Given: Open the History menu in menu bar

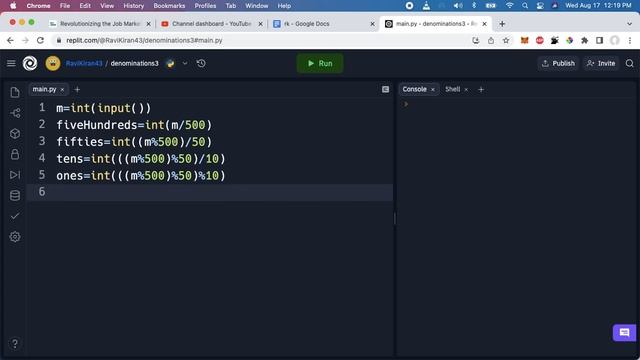Looking at the screenshot, I should pos(133,6).
